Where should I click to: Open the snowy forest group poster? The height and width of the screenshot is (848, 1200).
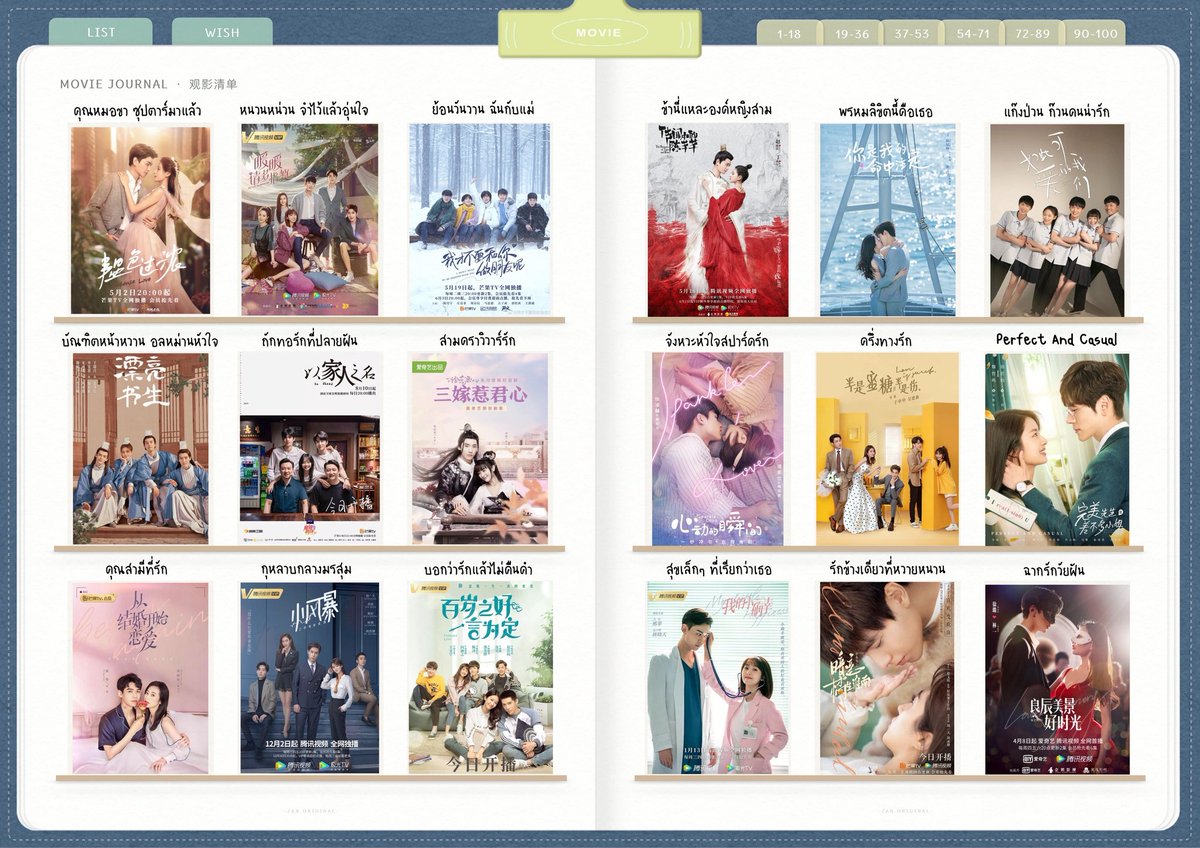tap(479, 219)
